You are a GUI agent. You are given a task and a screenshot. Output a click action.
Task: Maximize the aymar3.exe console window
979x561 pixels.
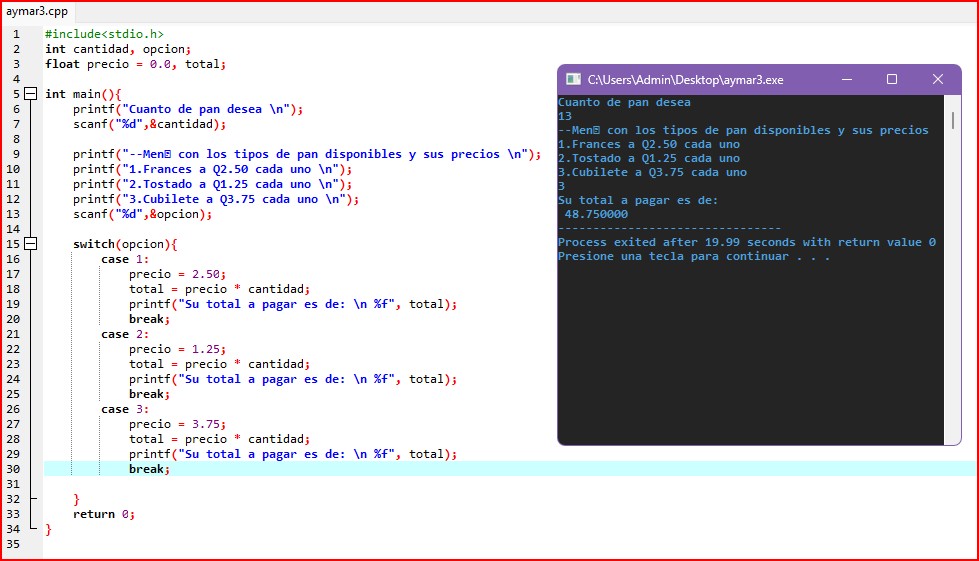tap(892, 79)
